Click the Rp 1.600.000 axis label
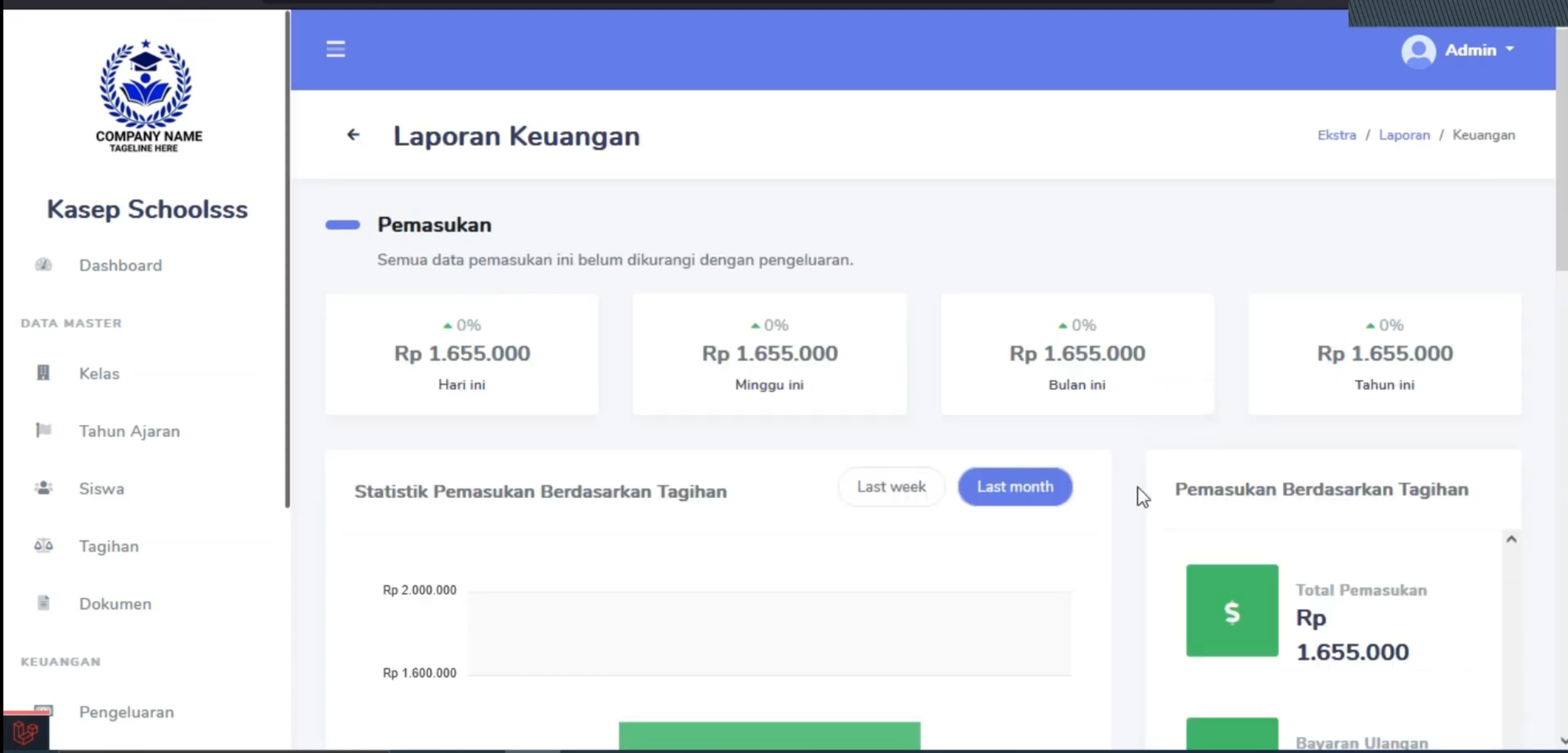This screenshot has height=753, width=1568. tap(419, 673)
